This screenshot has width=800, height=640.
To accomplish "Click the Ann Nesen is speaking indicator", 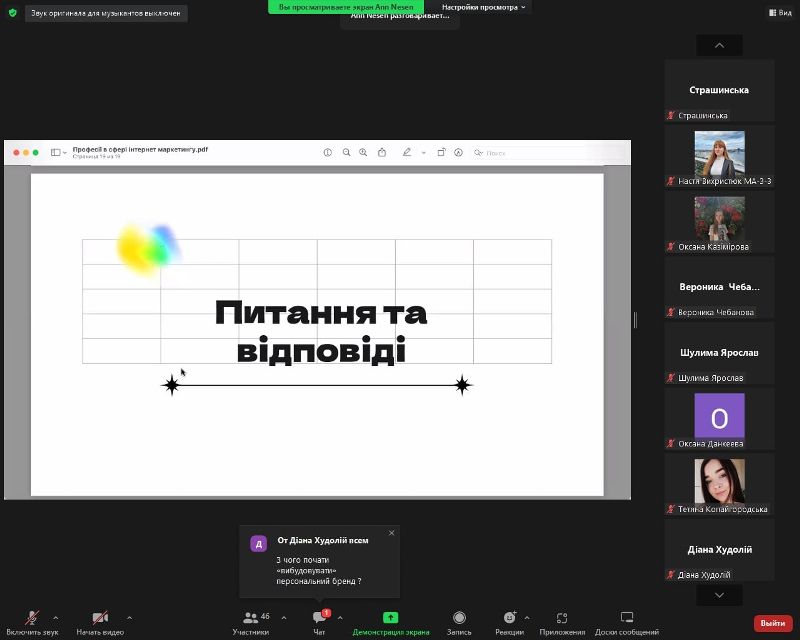I will 400,17.
